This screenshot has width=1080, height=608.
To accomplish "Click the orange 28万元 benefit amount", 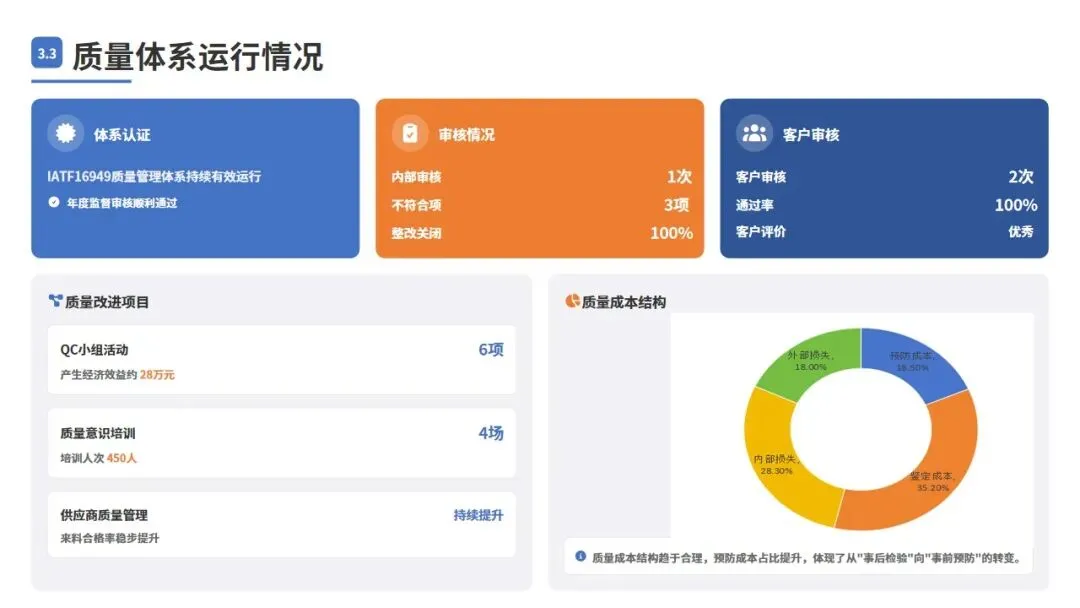I will coord(157,375).
